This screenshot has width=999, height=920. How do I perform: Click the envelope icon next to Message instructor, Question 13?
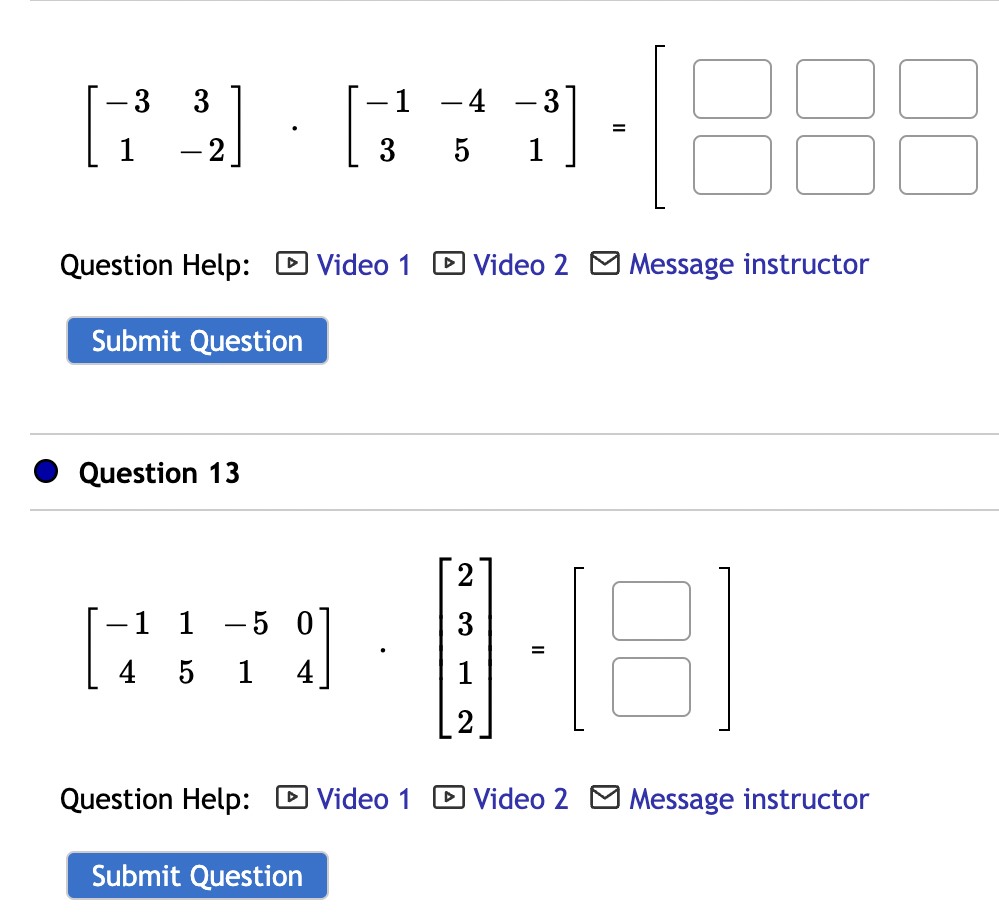point(605,798)
